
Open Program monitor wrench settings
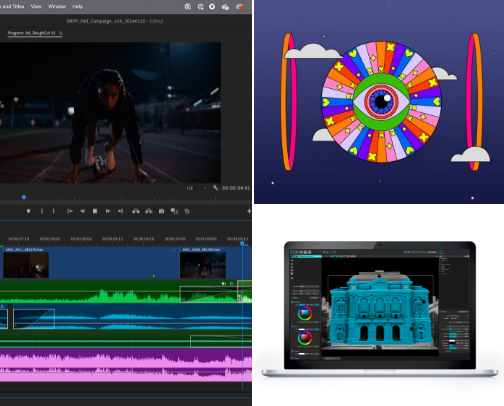(x=215, y=188)
